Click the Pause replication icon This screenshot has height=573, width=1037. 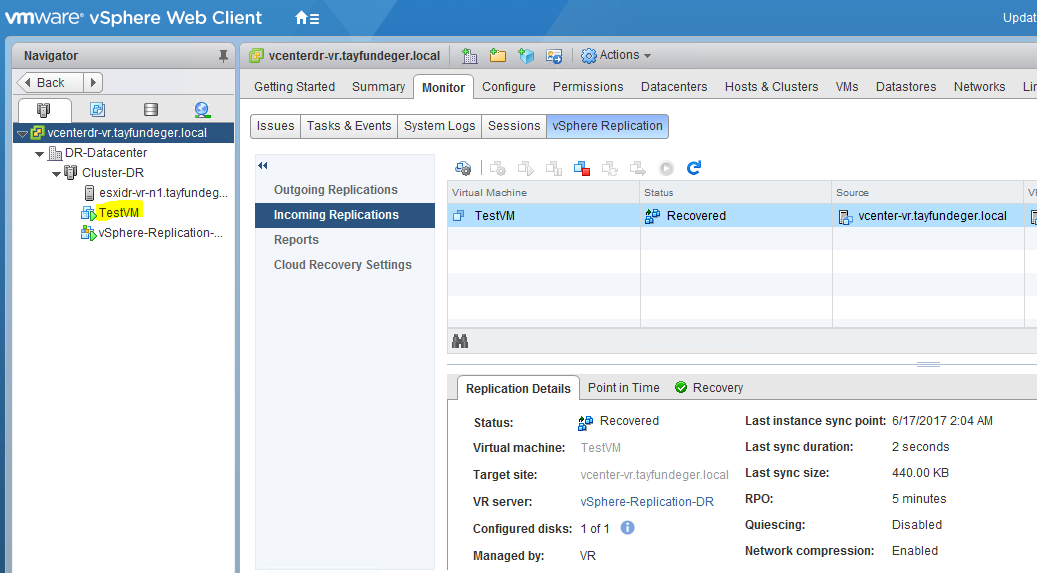click(x=554, y=168)
